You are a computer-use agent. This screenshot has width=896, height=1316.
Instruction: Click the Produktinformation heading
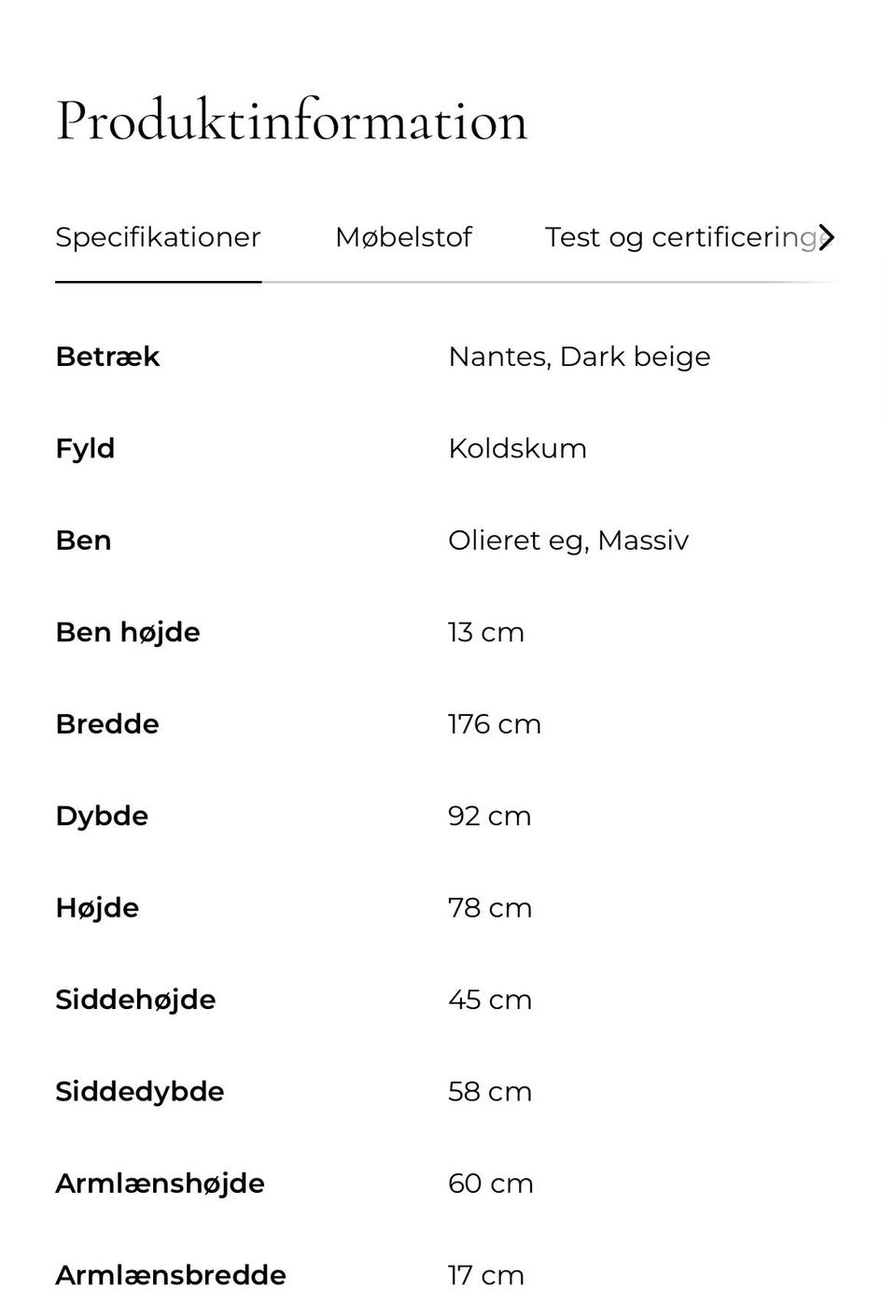(291, 120)
